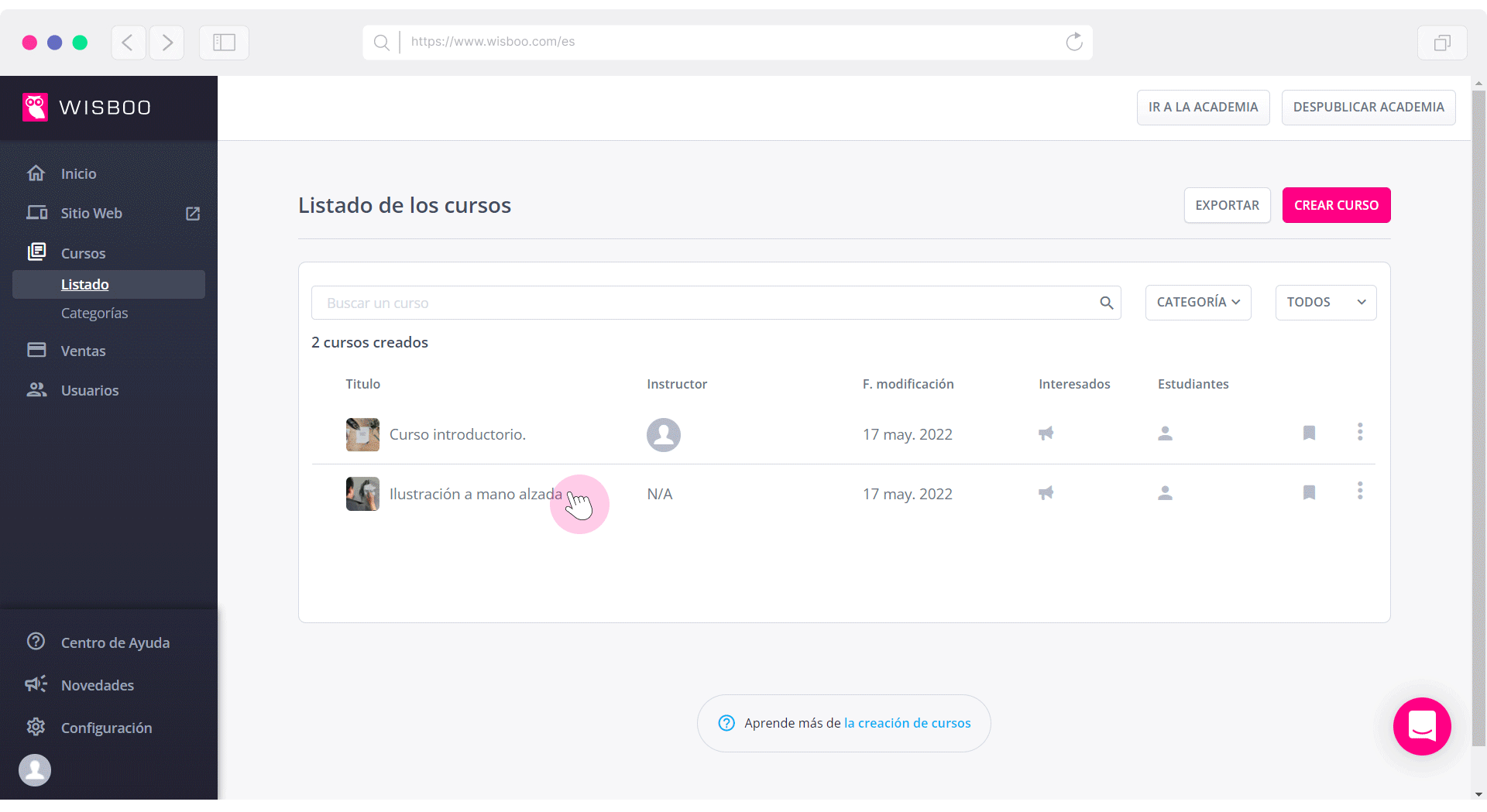This screenshot has height=812, width=1487.
Task: Click the EXPORTAR button
Action: click(x=1227, y=205)
